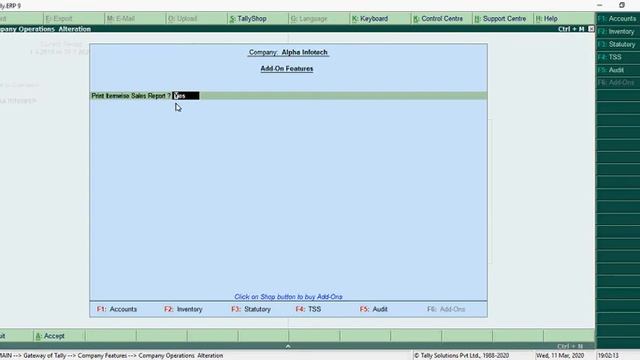
Task: Select F2 Inventory in right sidebar
Action: [x=618, y=31]
